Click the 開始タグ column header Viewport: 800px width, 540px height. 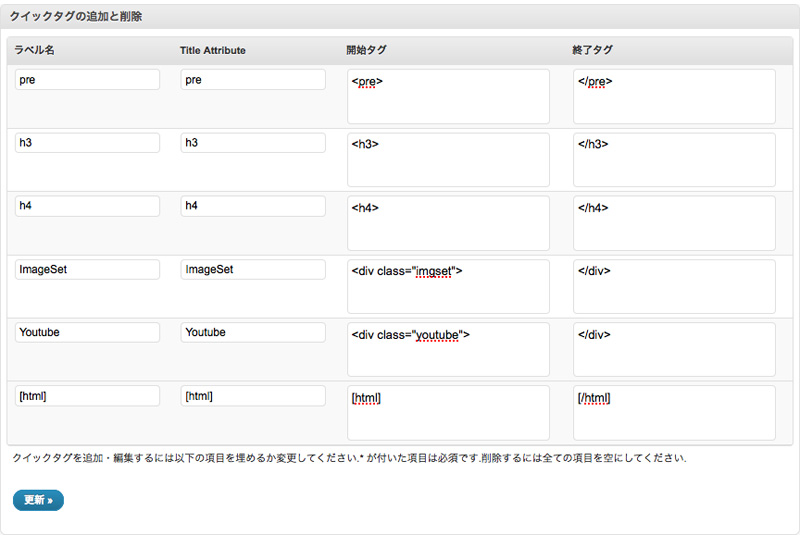[x=366, y=50]
